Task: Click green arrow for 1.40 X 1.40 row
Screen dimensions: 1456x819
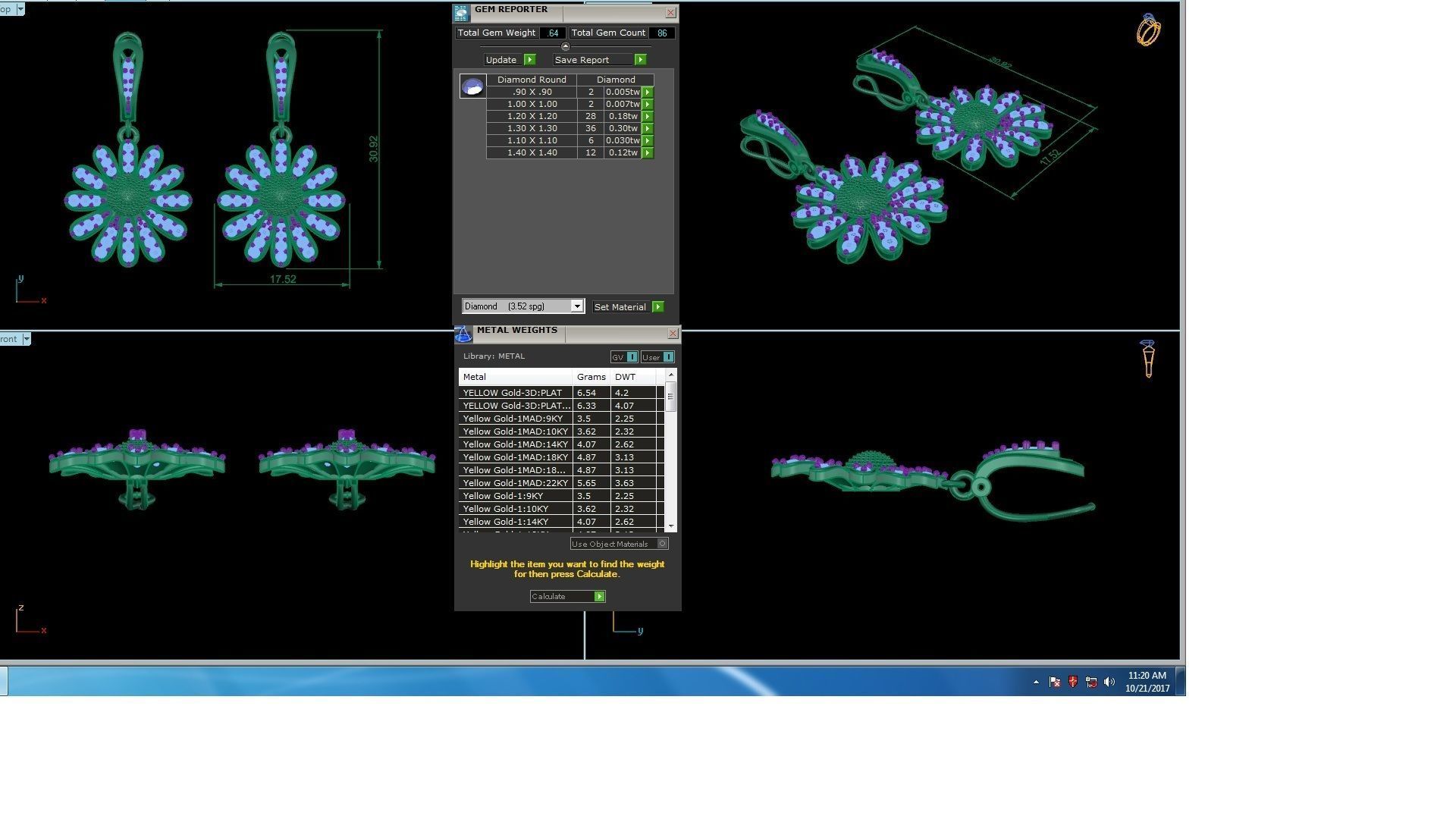Action: tap(648, 153)
